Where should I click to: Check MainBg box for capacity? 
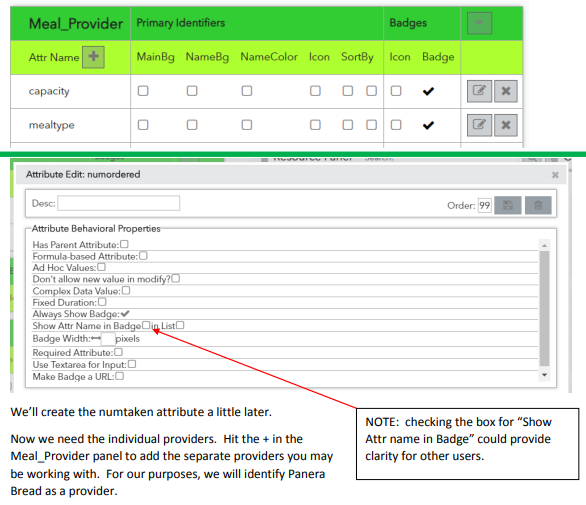tap(143, 91)
